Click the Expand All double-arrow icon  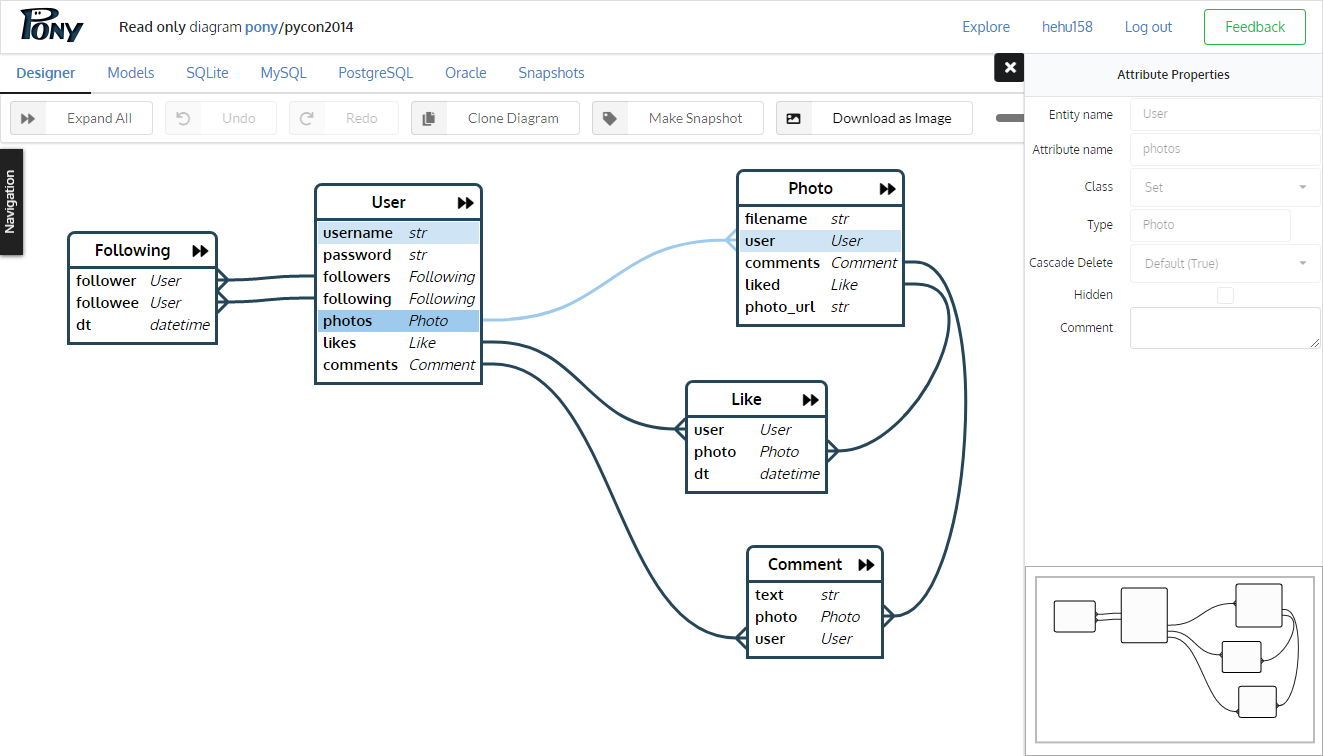tap(28, 118)
